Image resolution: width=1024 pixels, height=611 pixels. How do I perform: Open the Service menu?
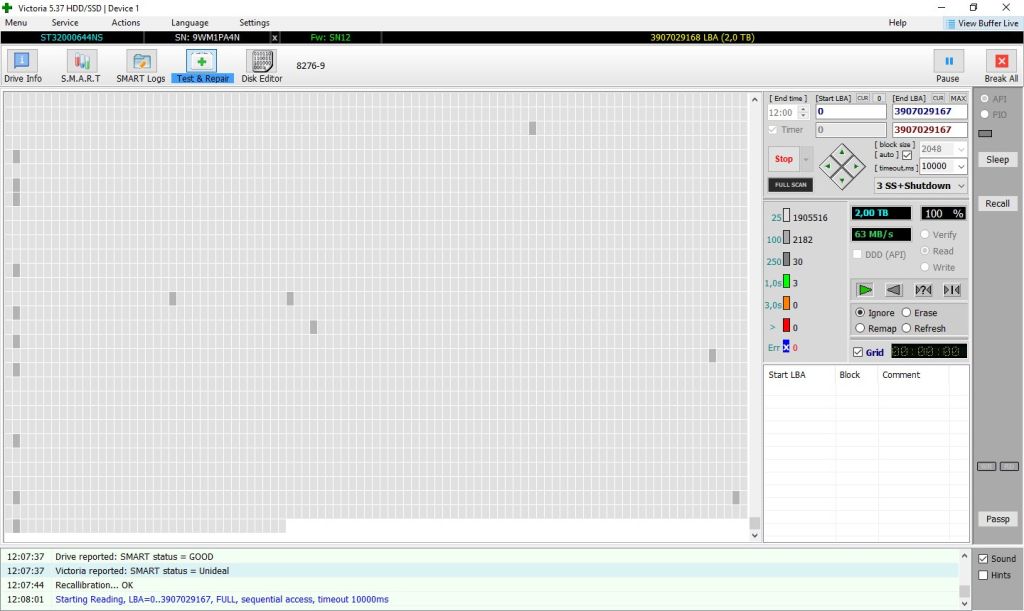tap(65, 23)
